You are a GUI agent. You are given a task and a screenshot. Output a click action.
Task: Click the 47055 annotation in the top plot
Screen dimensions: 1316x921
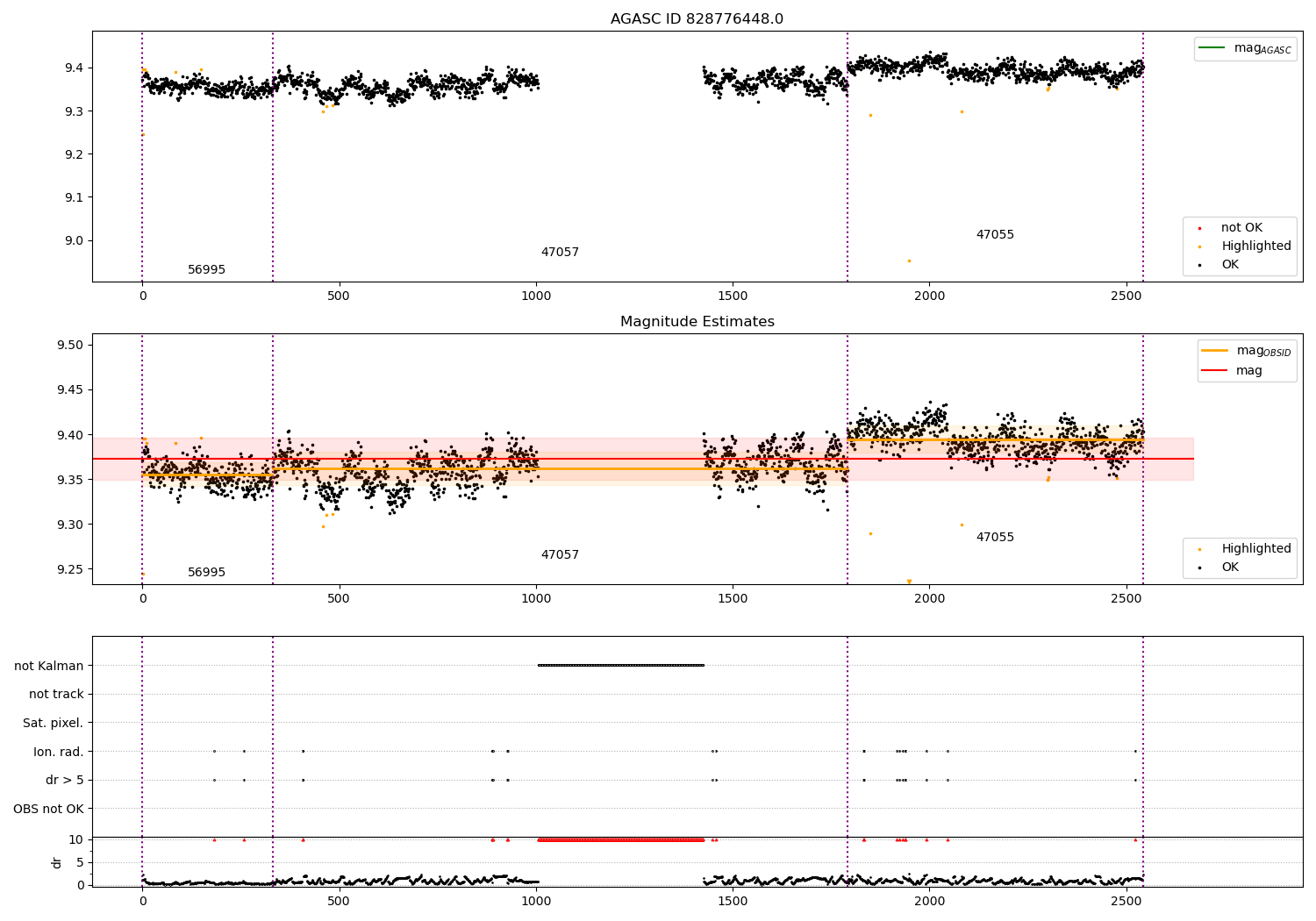pyautogui.click(x=995, y=235)
